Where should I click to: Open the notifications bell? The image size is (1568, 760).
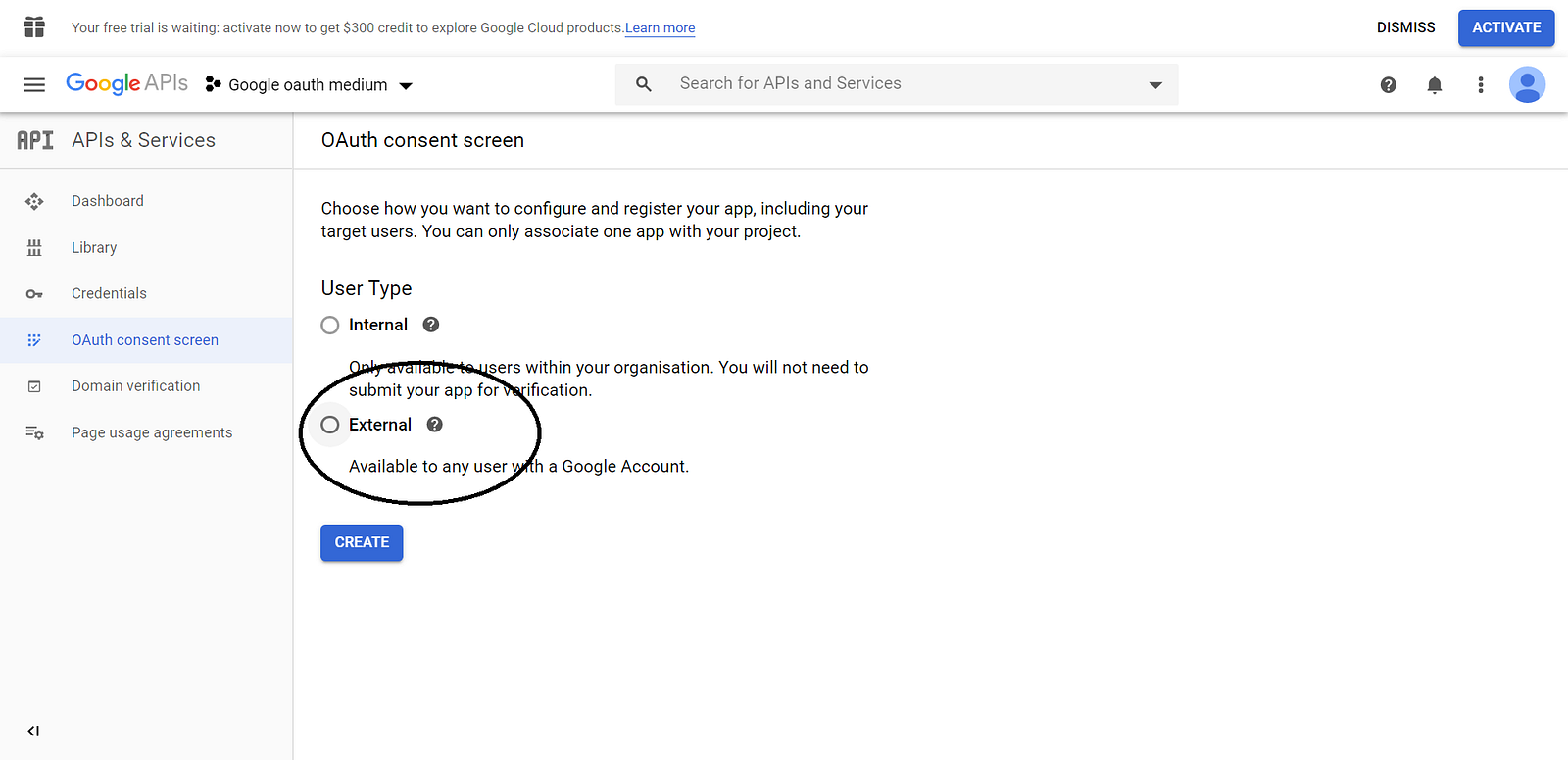[x=1435, y=85]
